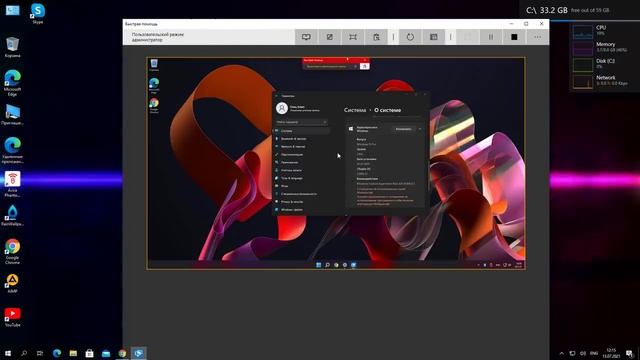Open Microsoft Edge icon on remote desktop
Image resolution: width=640 pixels, height=360 pixels.
coord(154,85)
